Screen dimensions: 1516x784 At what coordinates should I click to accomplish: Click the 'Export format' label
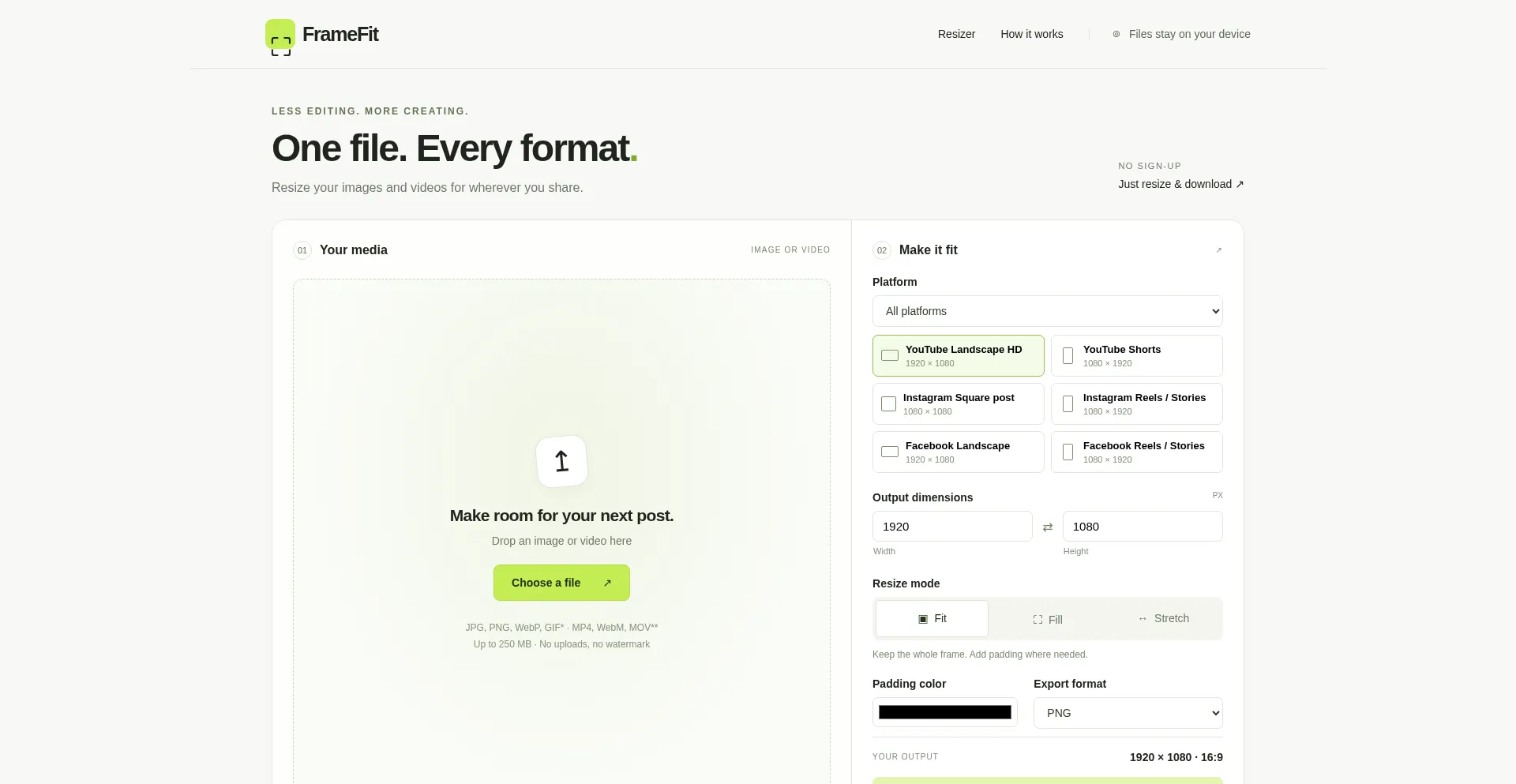[1070, 684]
